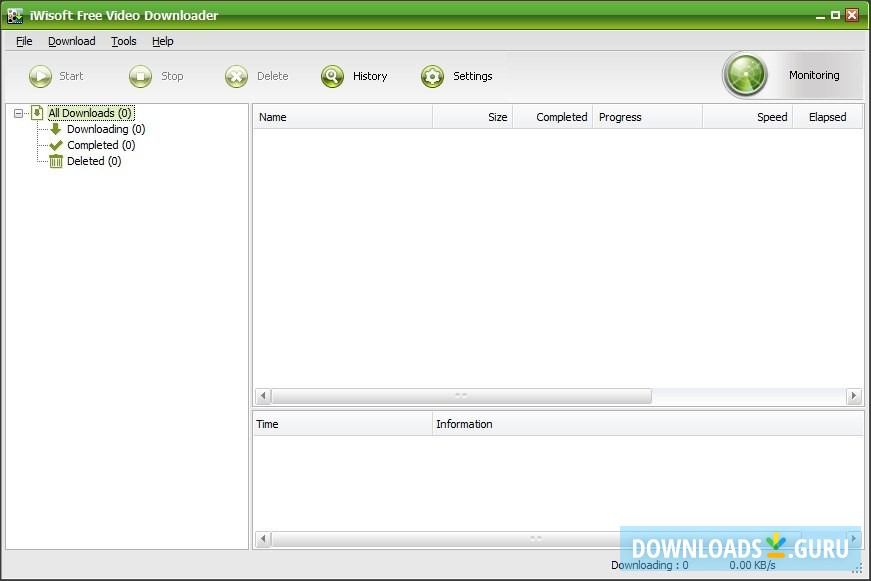The image size is (871, 581).
Task: Toggle the Monitoring label
Action: [814, 75]
